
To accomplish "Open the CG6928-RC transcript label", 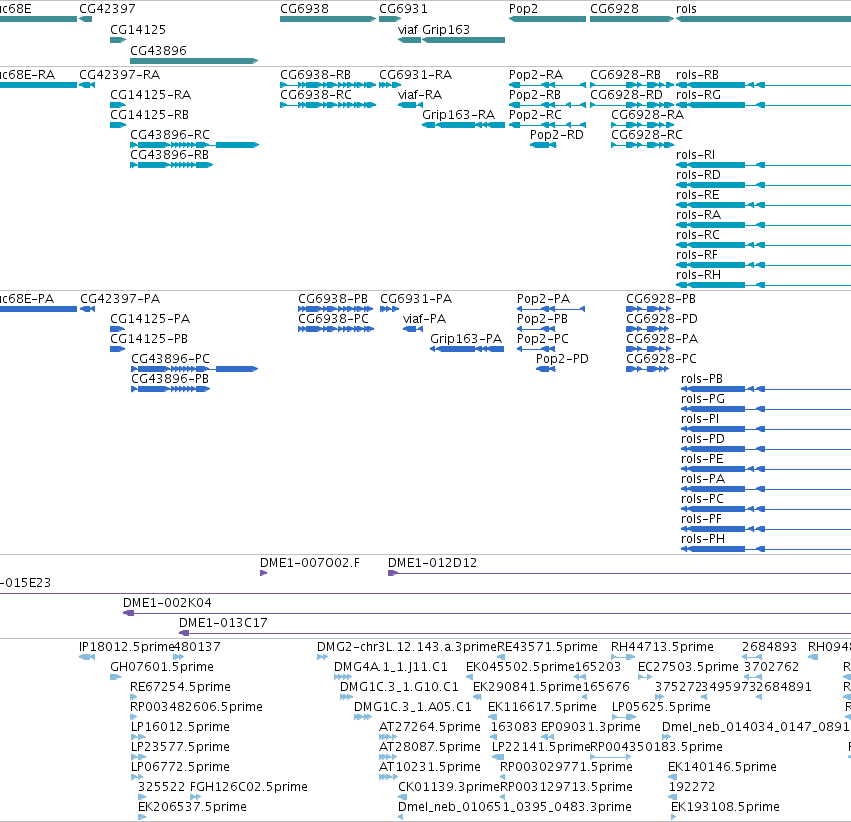I will (x=647, y=135).
